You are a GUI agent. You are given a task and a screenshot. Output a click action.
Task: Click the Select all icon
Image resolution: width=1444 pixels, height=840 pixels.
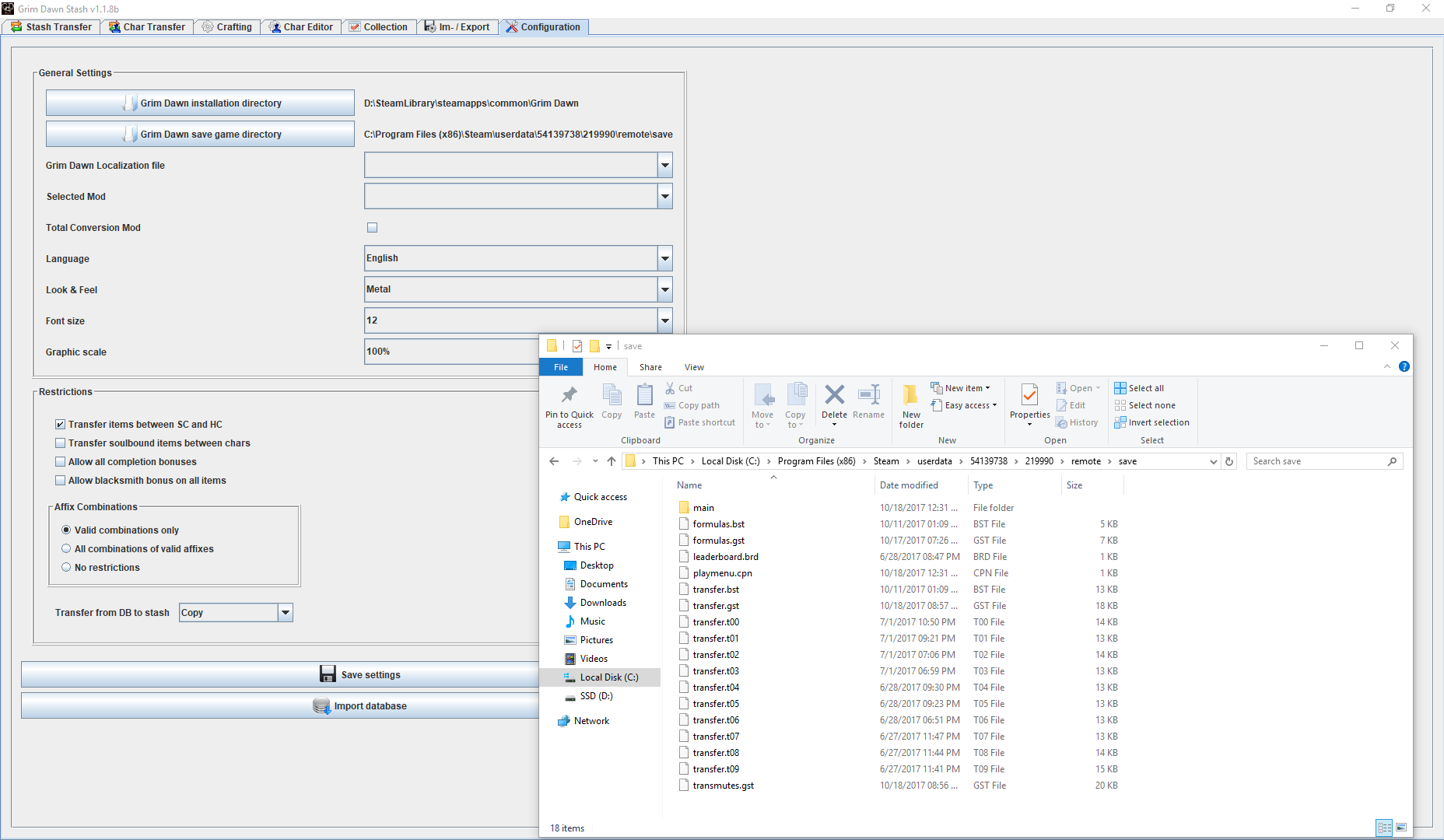1120,388
